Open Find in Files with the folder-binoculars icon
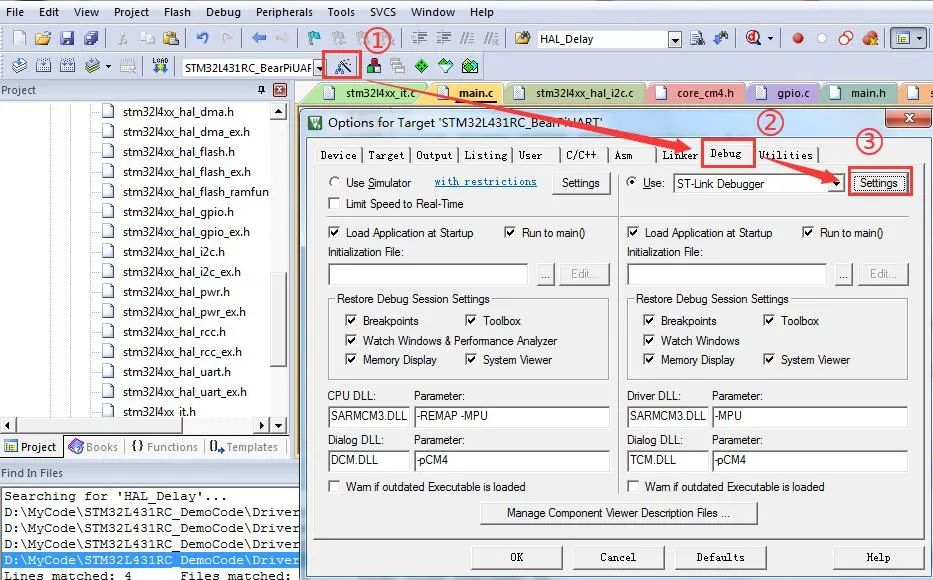This screenshot has width=933, height=580. [x=522, y=39]
